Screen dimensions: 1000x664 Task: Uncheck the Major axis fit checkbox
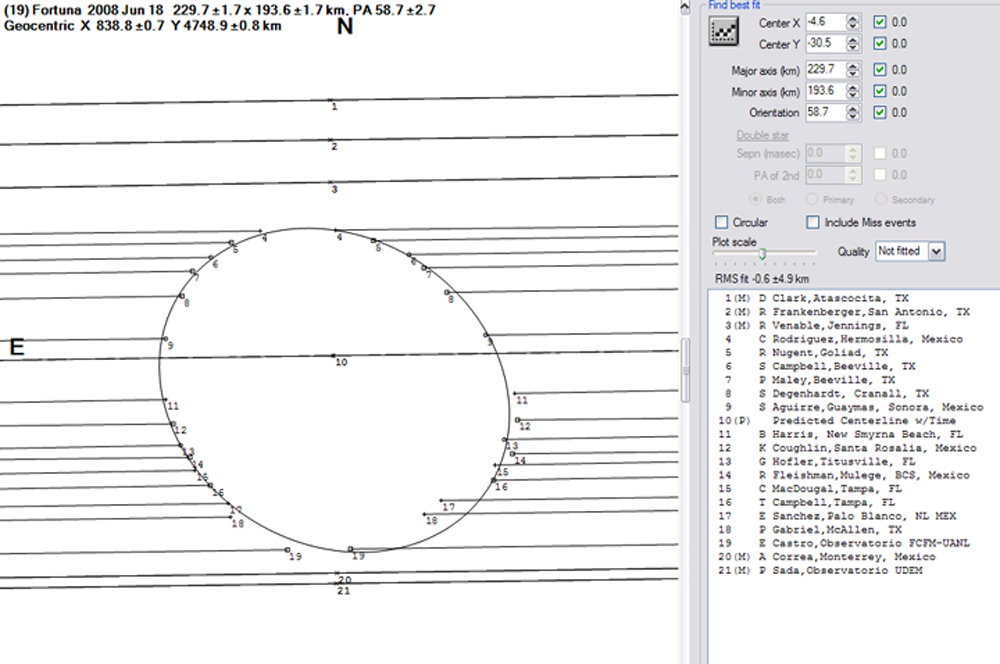coord(879,70)
